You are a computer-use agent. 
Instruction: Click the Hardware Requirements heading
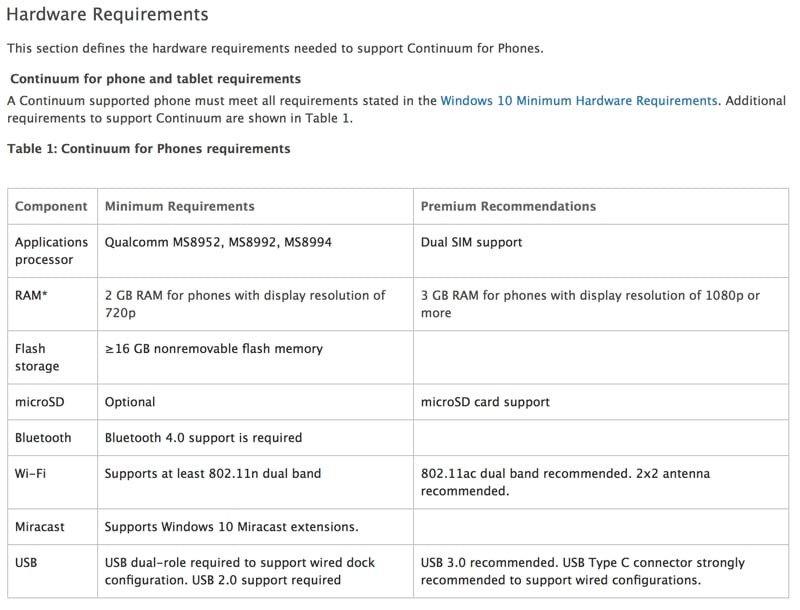tap(108, 15)
